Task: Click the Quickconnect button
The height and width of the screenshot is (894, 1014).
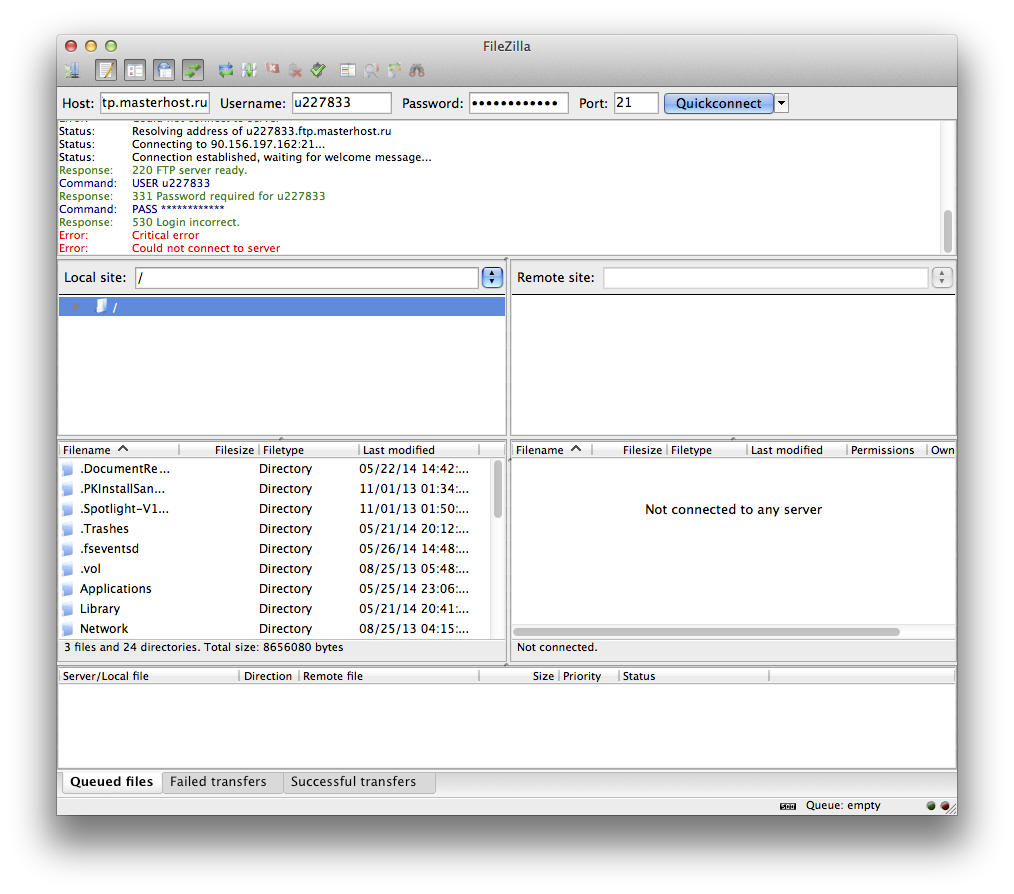Action: pos(718,104)
